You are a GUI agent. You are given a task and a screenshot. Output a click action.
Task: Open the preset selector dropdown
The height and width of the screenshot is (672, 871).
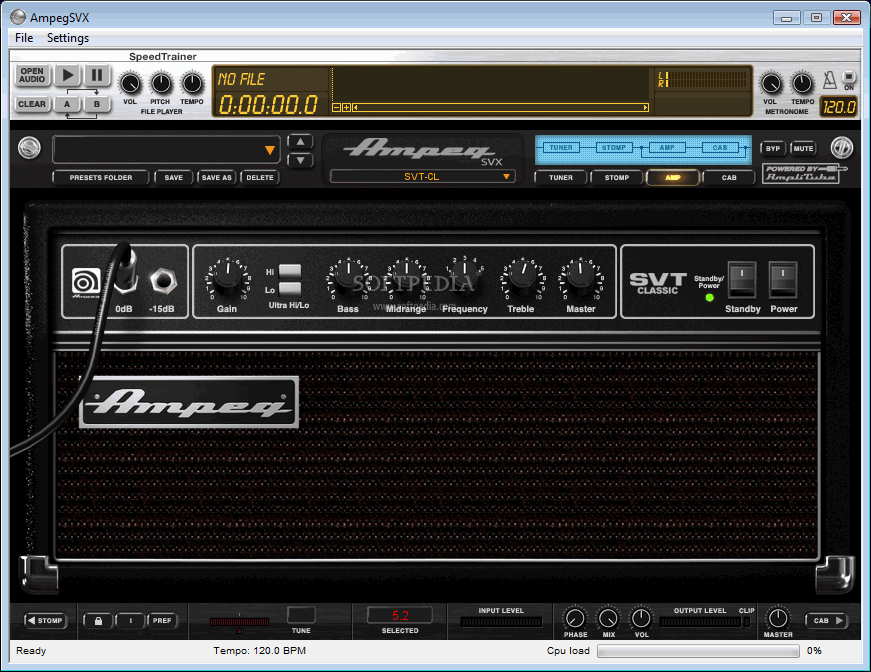coord(166,150)
